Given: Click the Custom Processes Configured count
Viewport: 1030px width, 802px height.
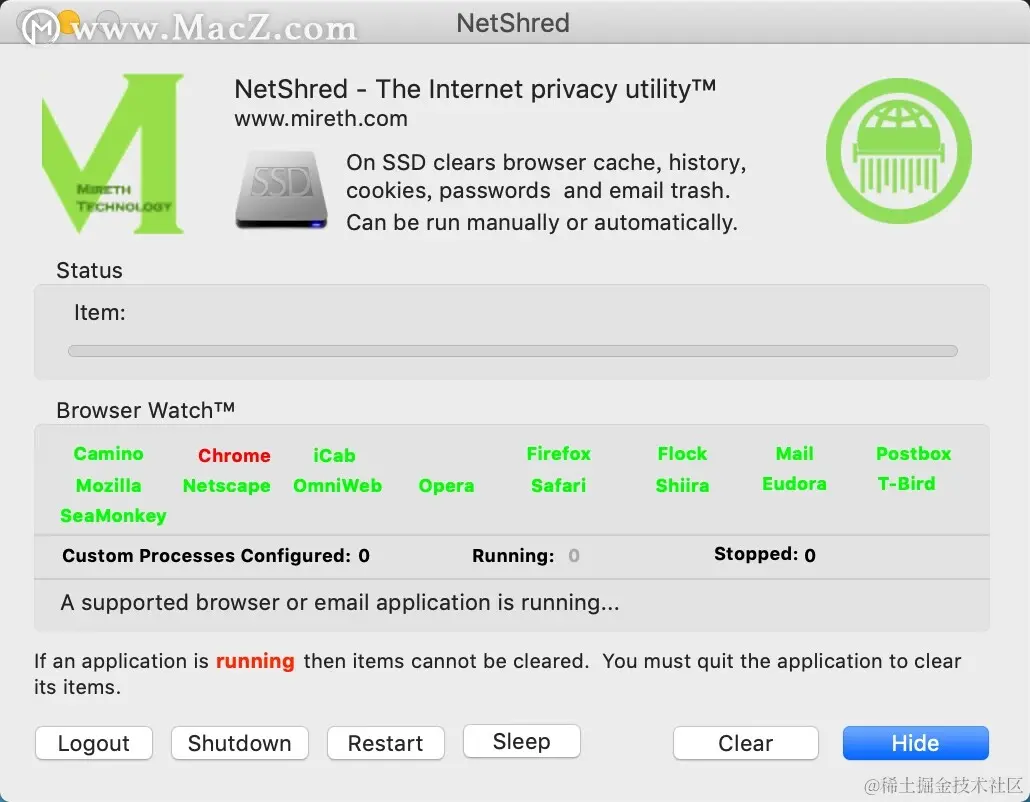Looking at the screenshot, I should pos(364,556).
